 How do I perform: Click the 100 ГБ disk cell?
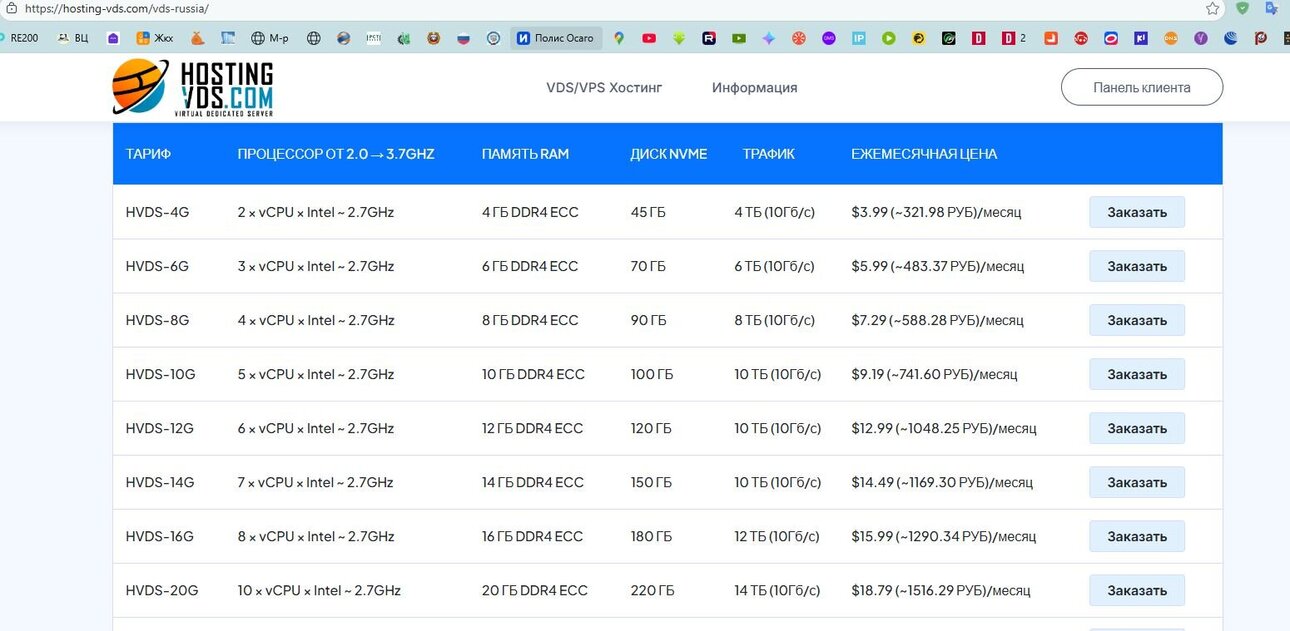point(652,374)
